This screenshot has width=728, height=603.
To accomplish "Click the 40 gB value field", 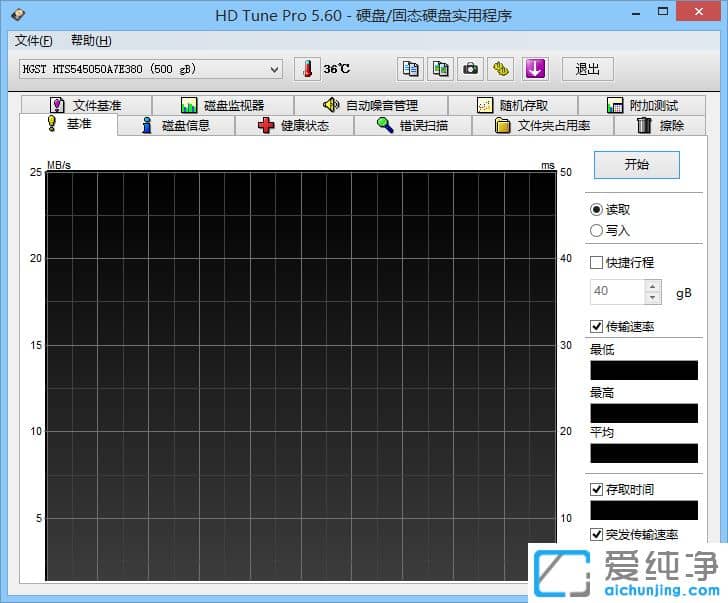I will (x=618, y=292).
